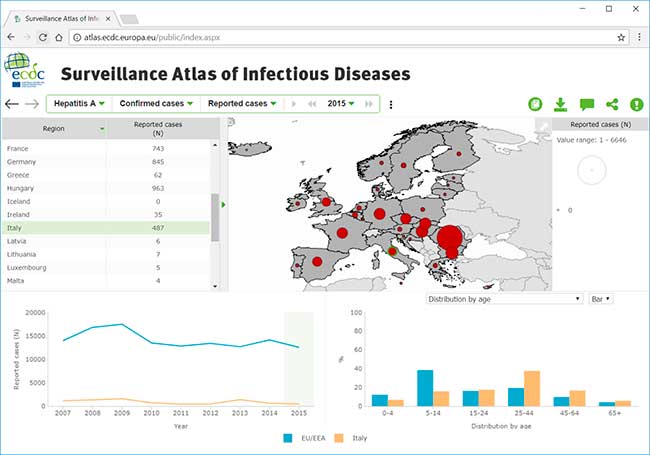Bookmark page with the star icon

(x=621, y=37)
